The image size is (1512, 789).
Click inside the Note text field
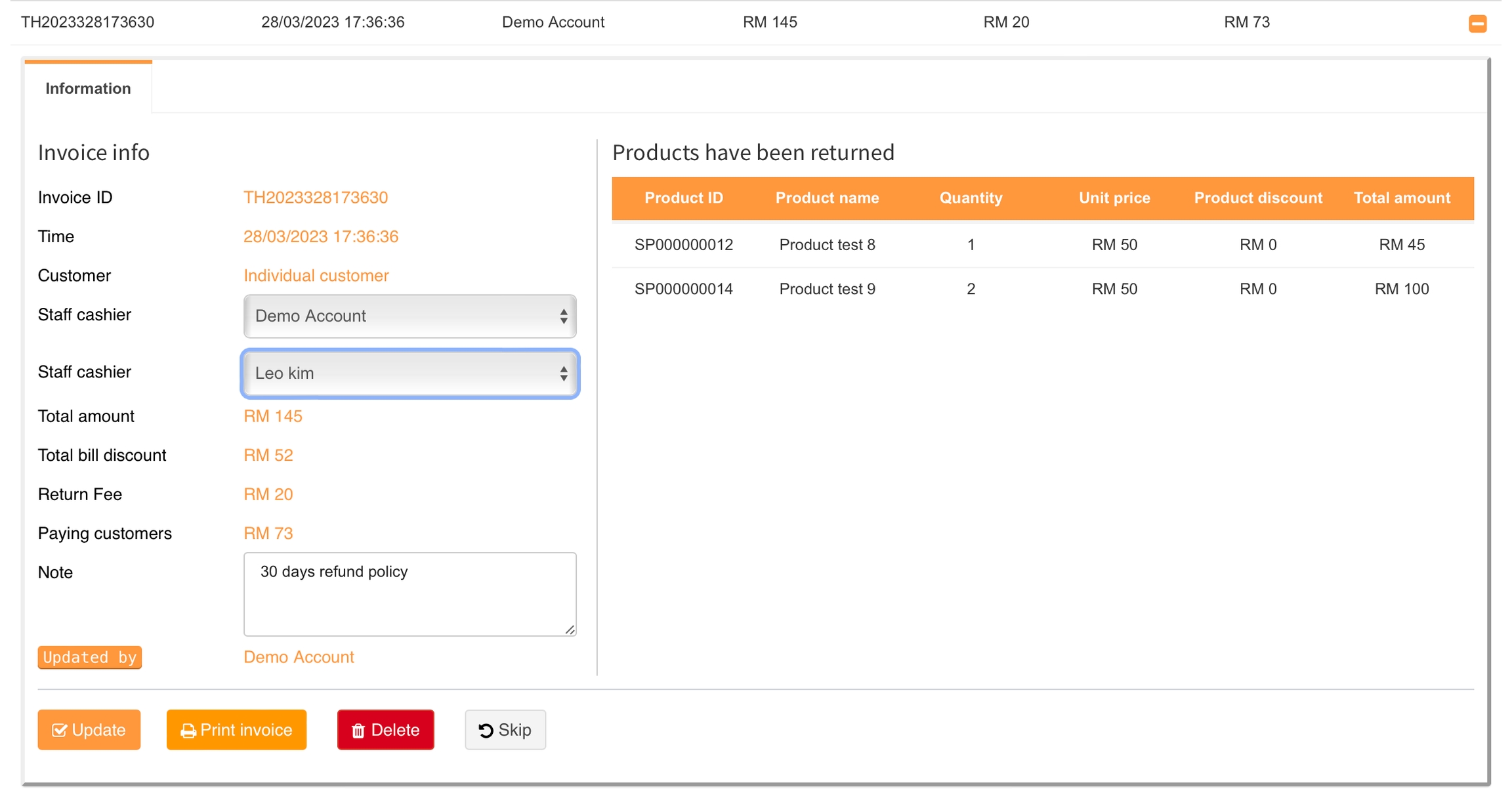409,594
